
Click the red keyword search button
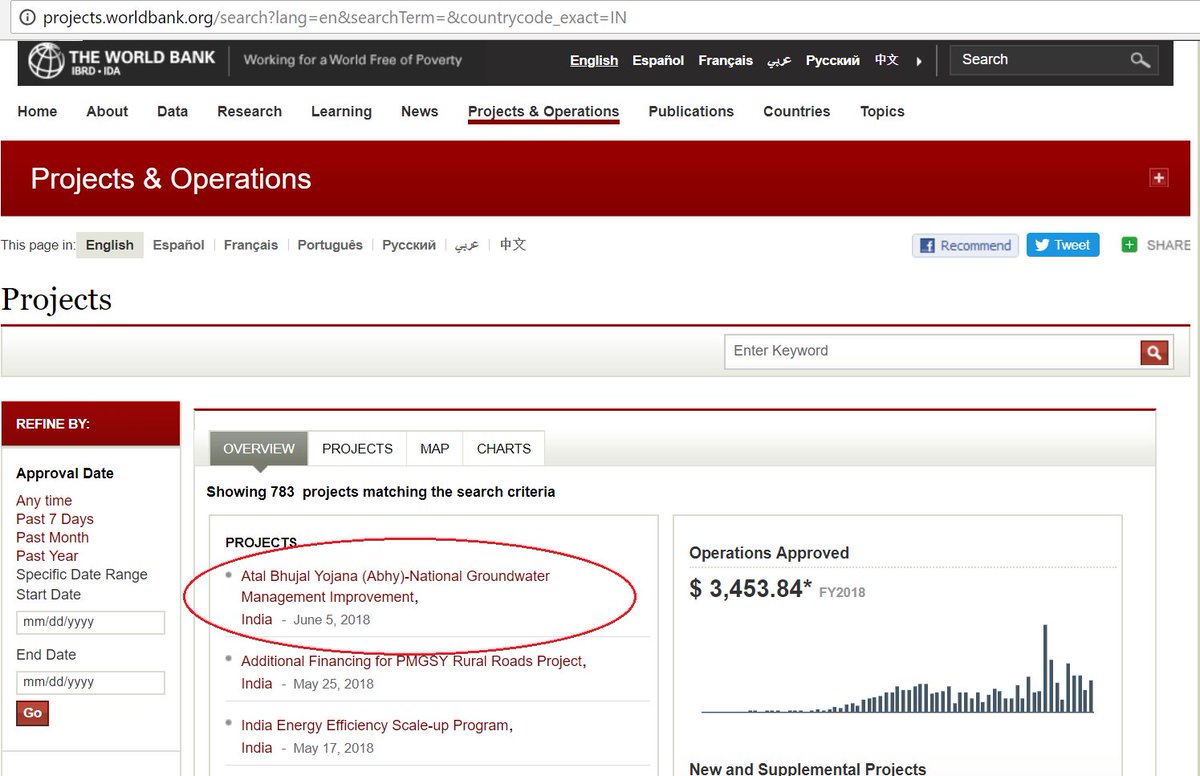(1154, 352)
